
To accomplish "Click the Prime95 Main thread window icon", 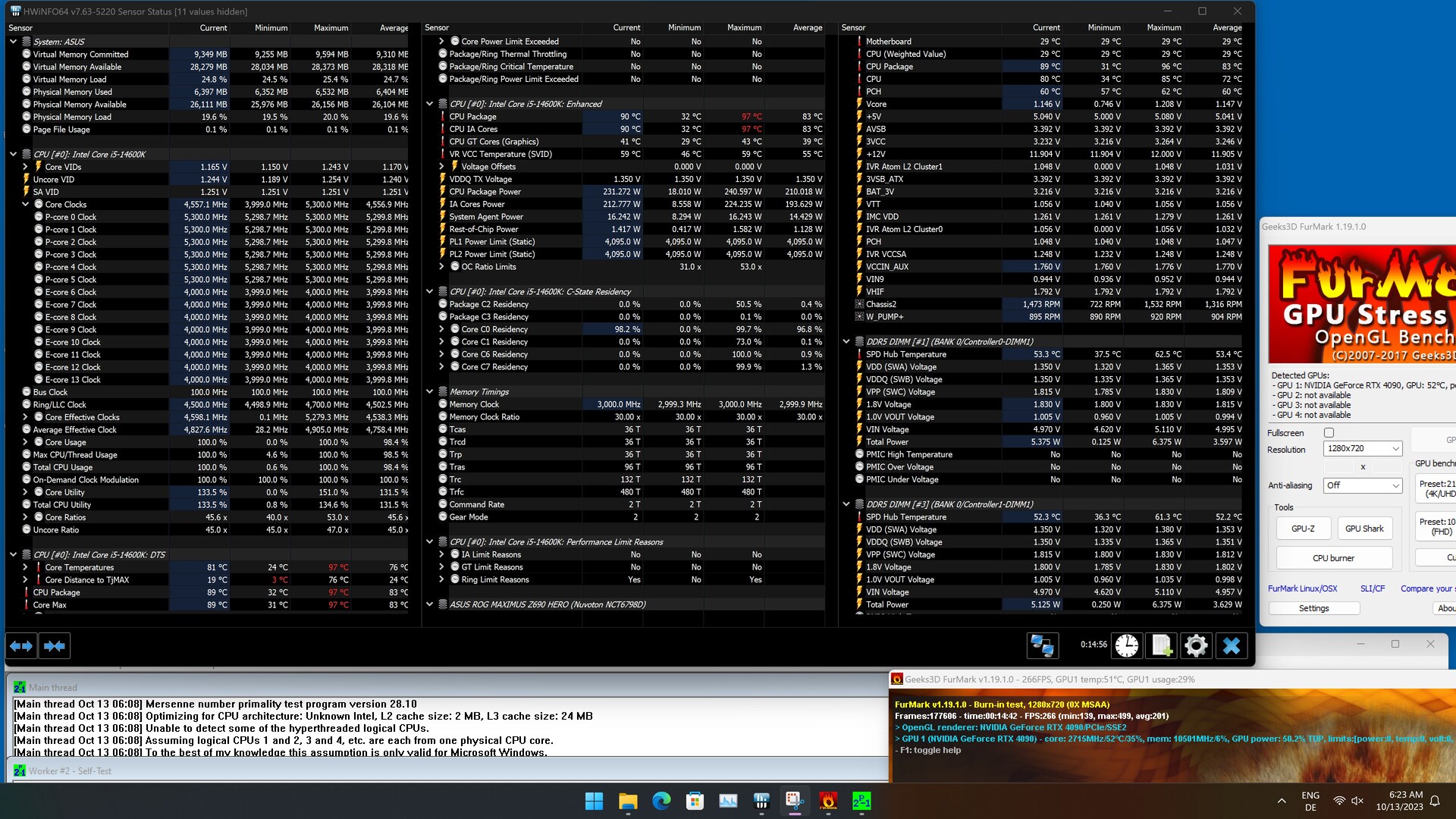I will tap(20, 688).
